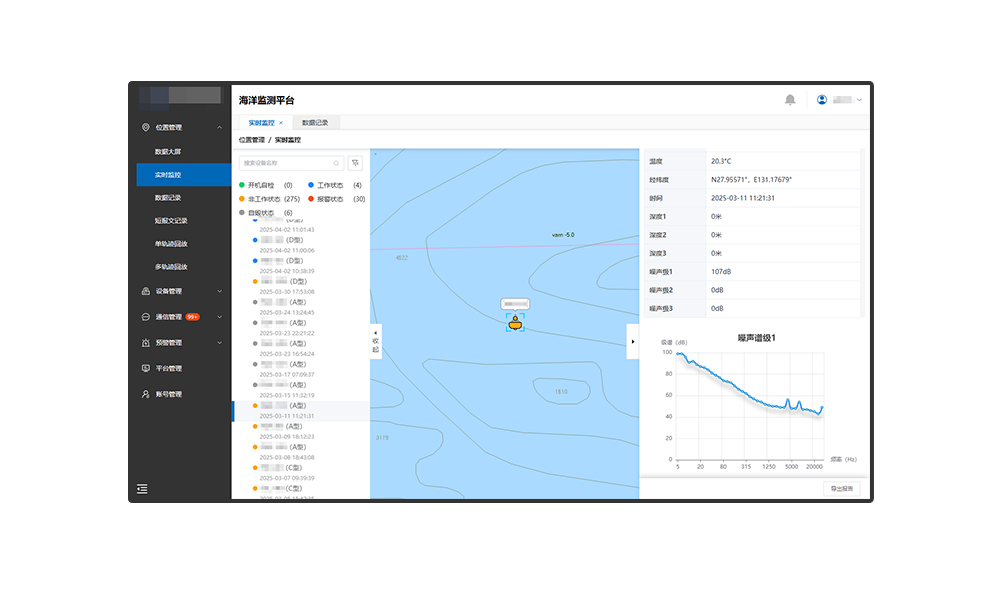This screenshot has height=600, width=1000.
Task: Click the 设备管理 device icon
Action: pos(145,291)
